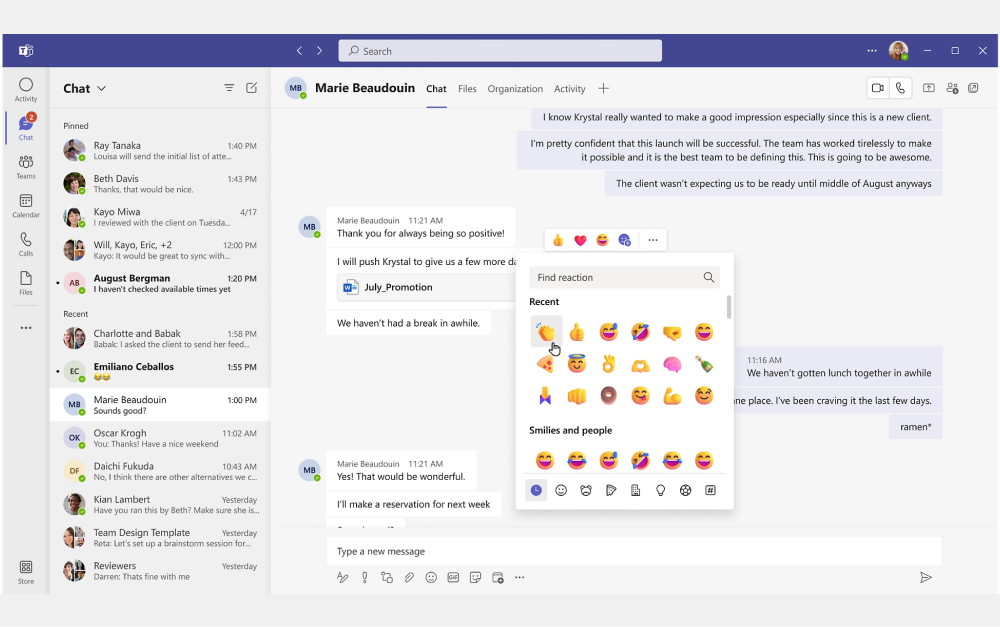Open the Teams section in the sidebar
Image resolution: width=1000 pixels, height=627 pixels.
coord(25,168)
